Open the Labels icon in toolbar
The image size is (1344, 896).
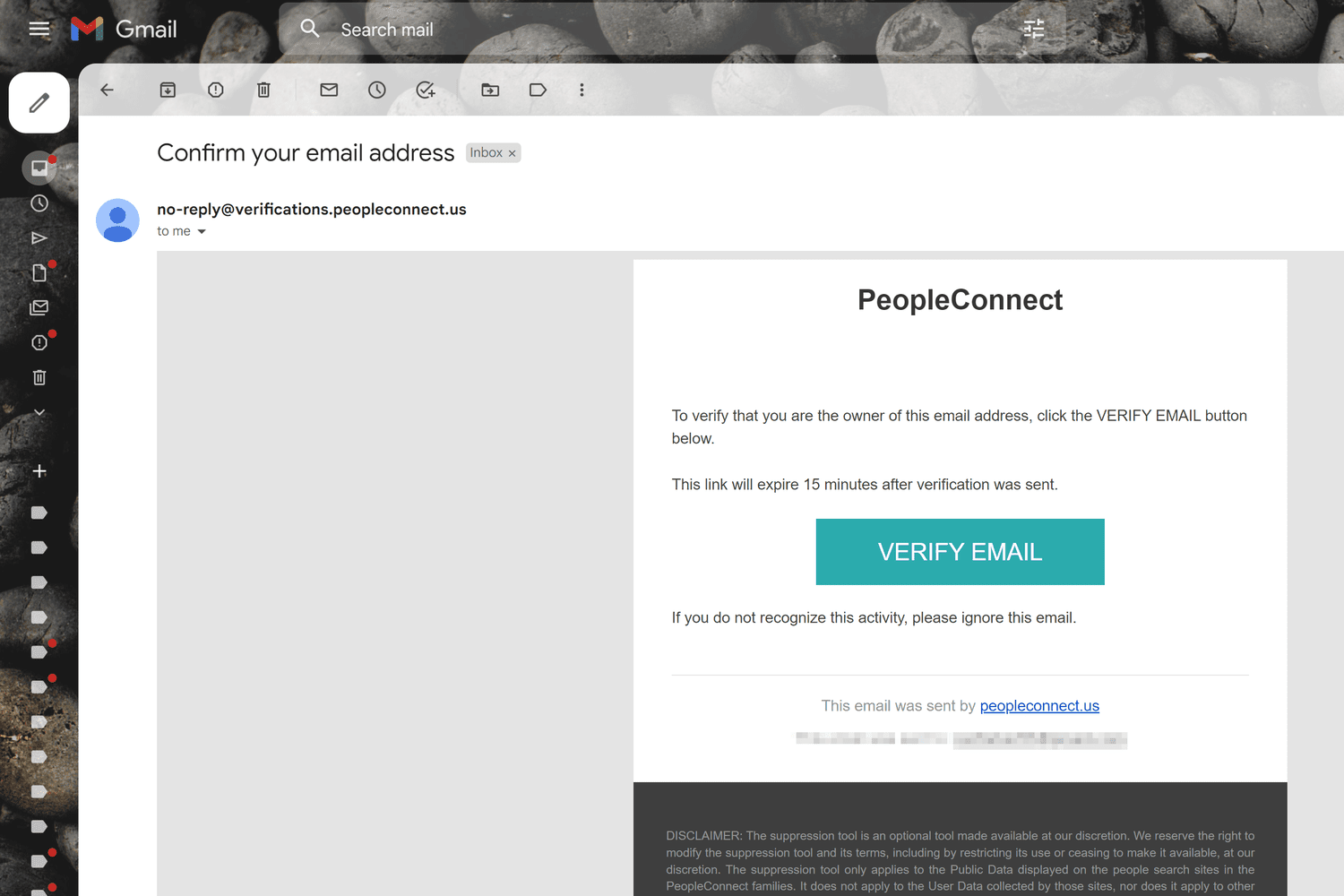point(538,90)
